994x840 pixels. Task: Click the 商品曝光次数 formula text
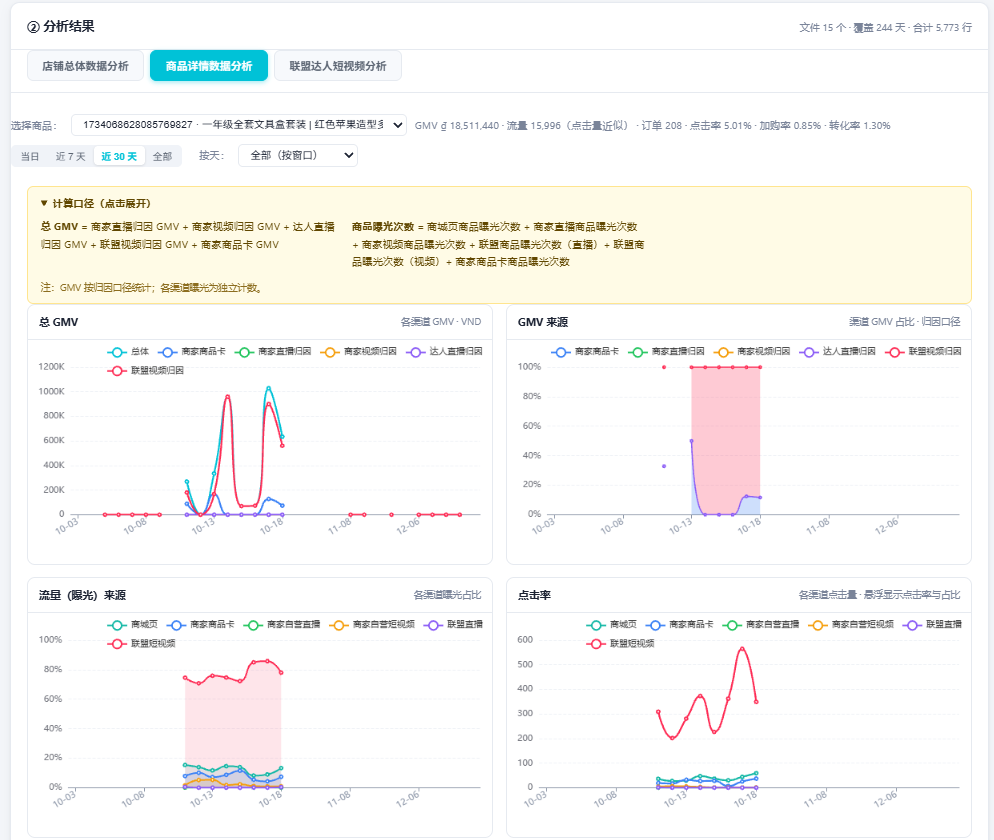click(498, 244)
